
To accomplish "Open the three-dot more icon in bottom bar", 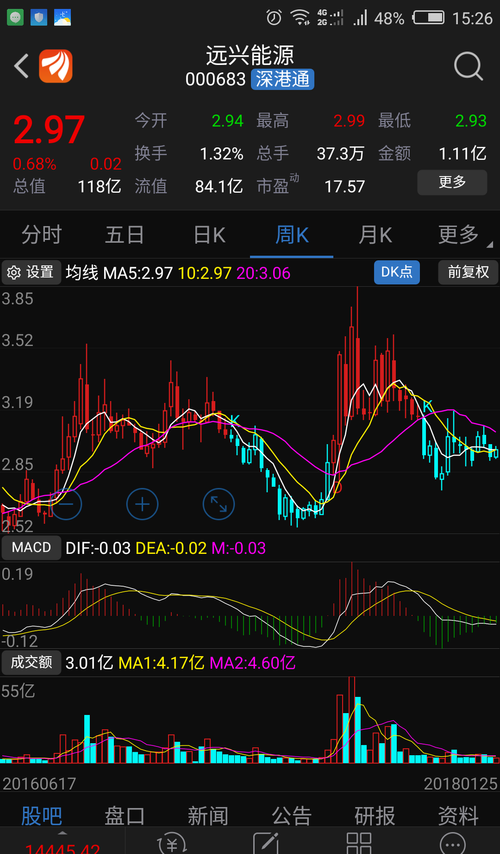I will tap(453, 843).
